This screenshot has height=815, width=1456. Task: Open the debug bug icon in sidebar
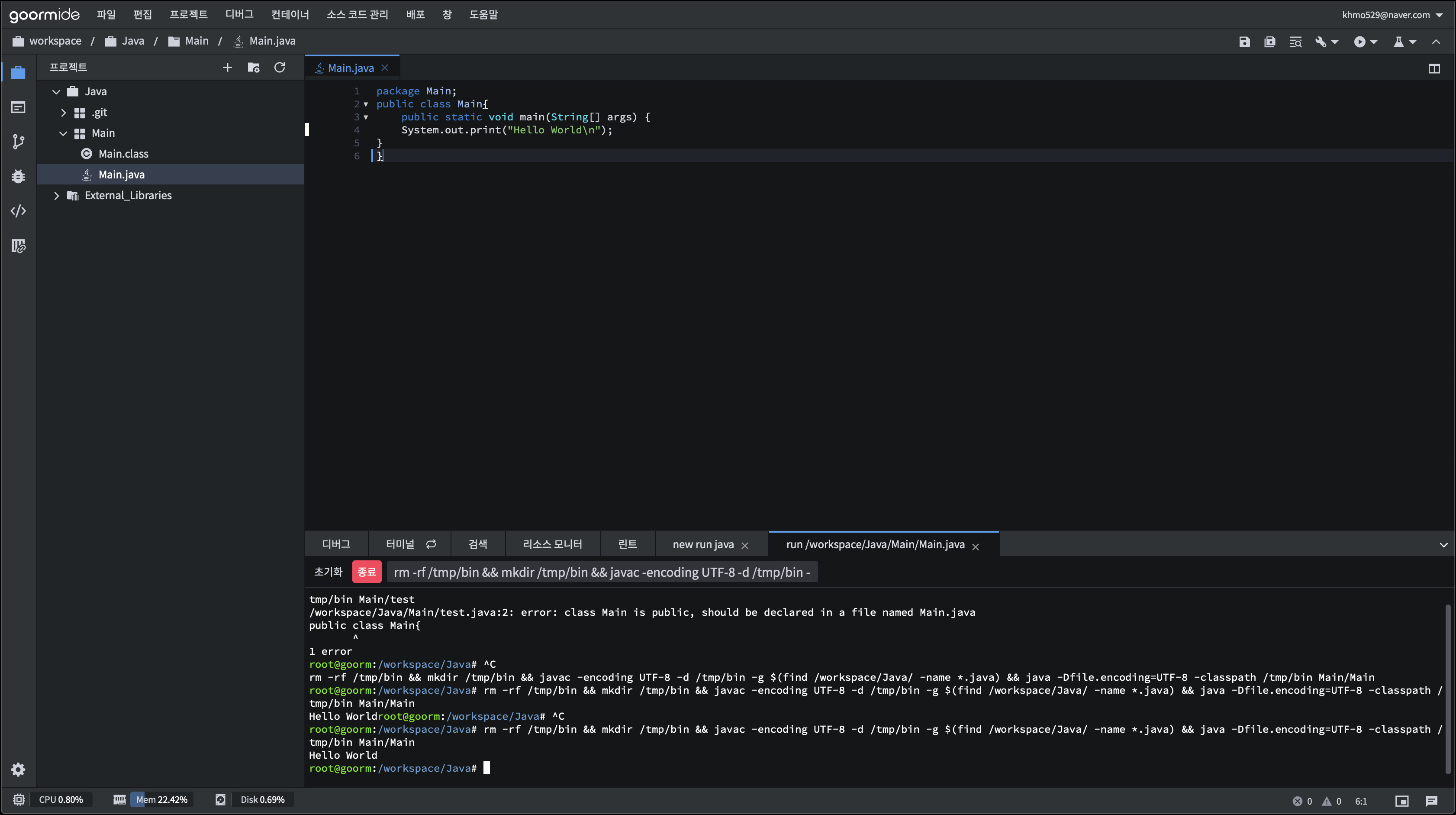tap(18, 176)
